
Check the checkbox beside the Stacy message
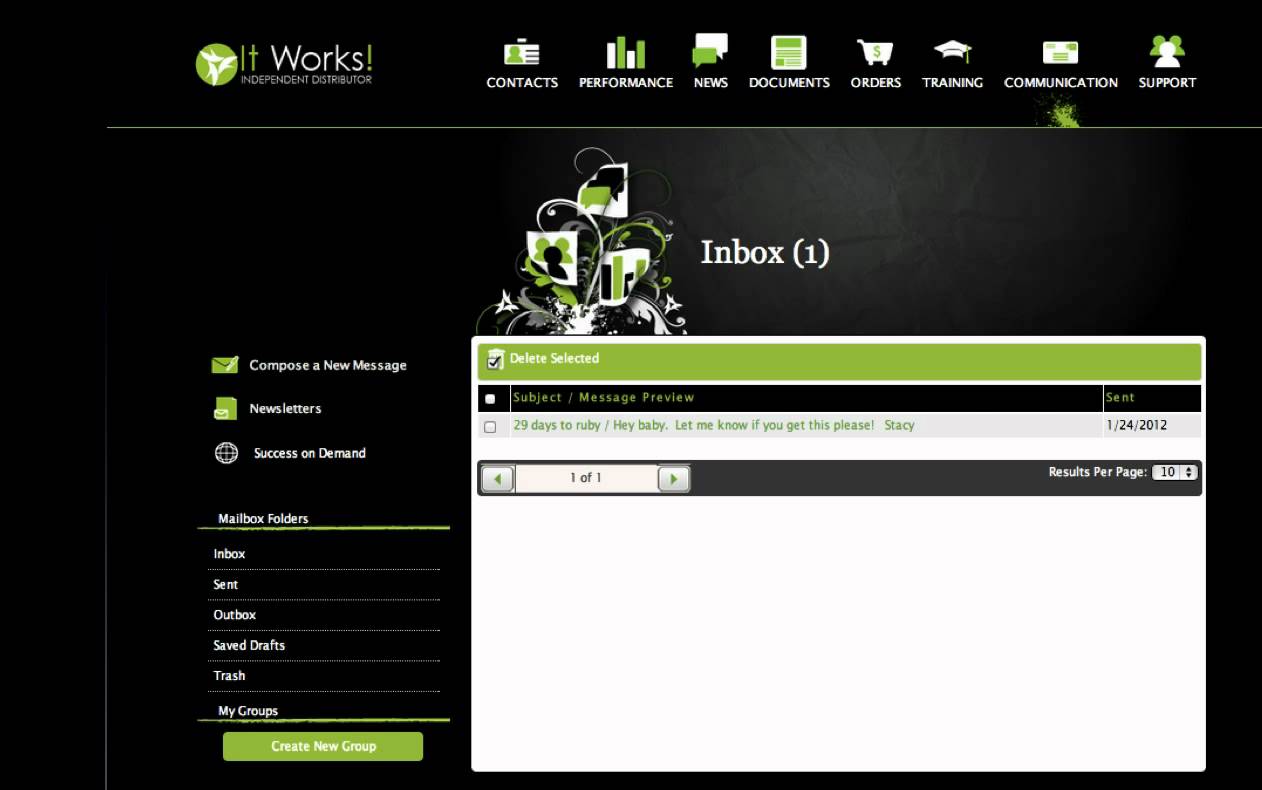[x=491, y=426]
